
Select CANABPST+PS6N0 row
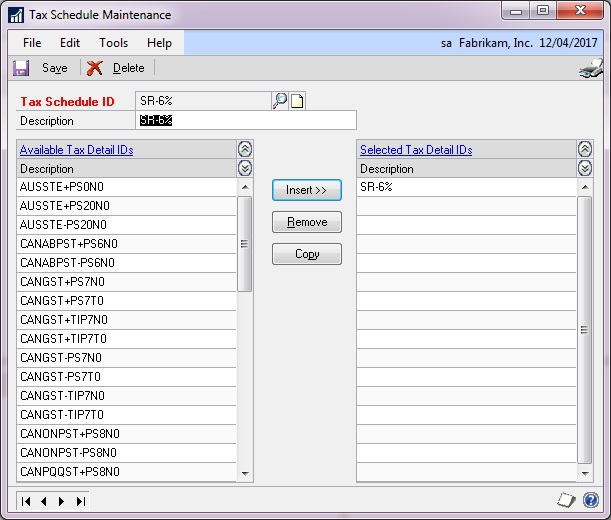click(x=127, y=244)
